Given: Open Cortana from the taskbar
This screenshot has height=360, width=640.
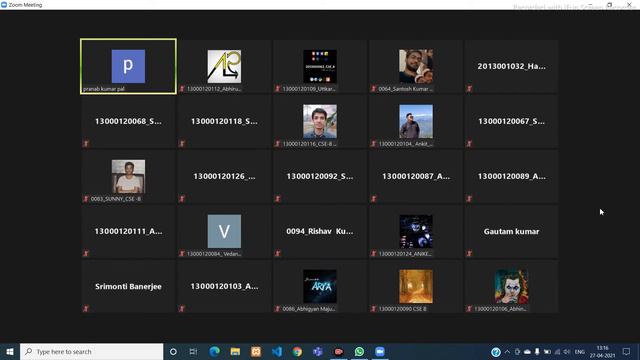Looking at the screenshot, I should click(x=173, y=351).
